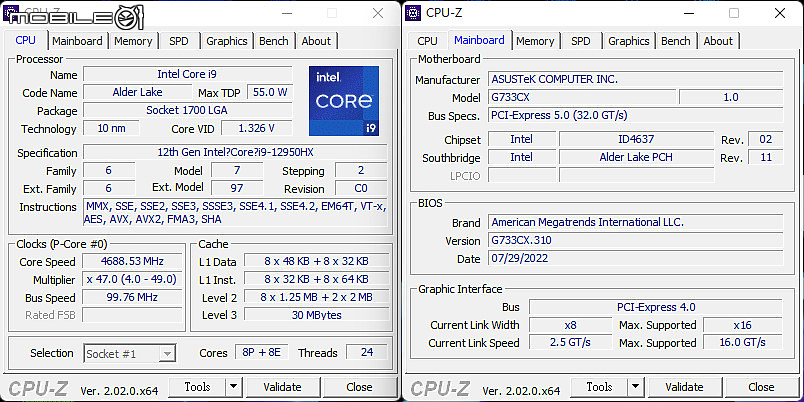Open Memory tab in right window
Viewport: 804px width, 402px height.
535,41
